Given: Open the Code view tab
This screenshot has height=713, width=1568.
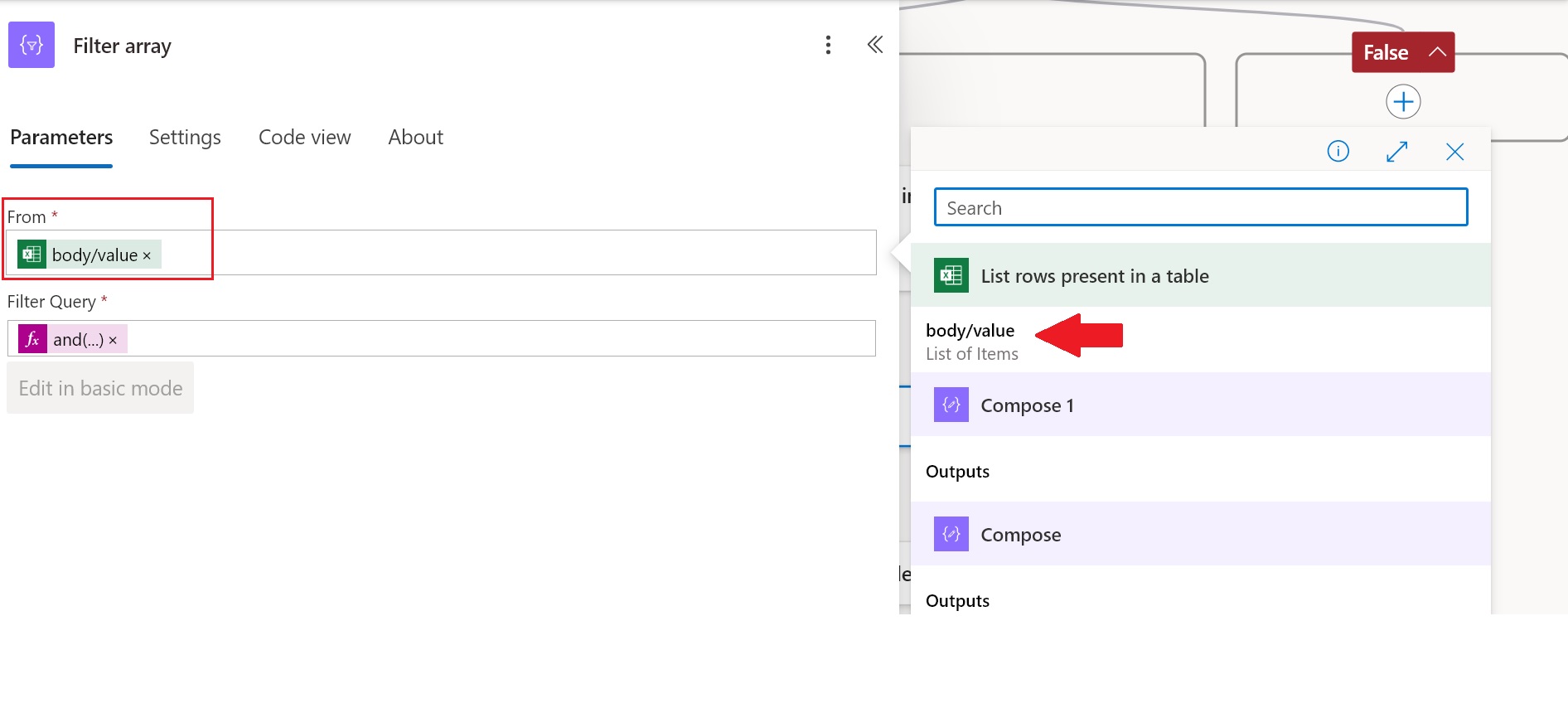Looking at the screenshot, I should pos(304,138).
